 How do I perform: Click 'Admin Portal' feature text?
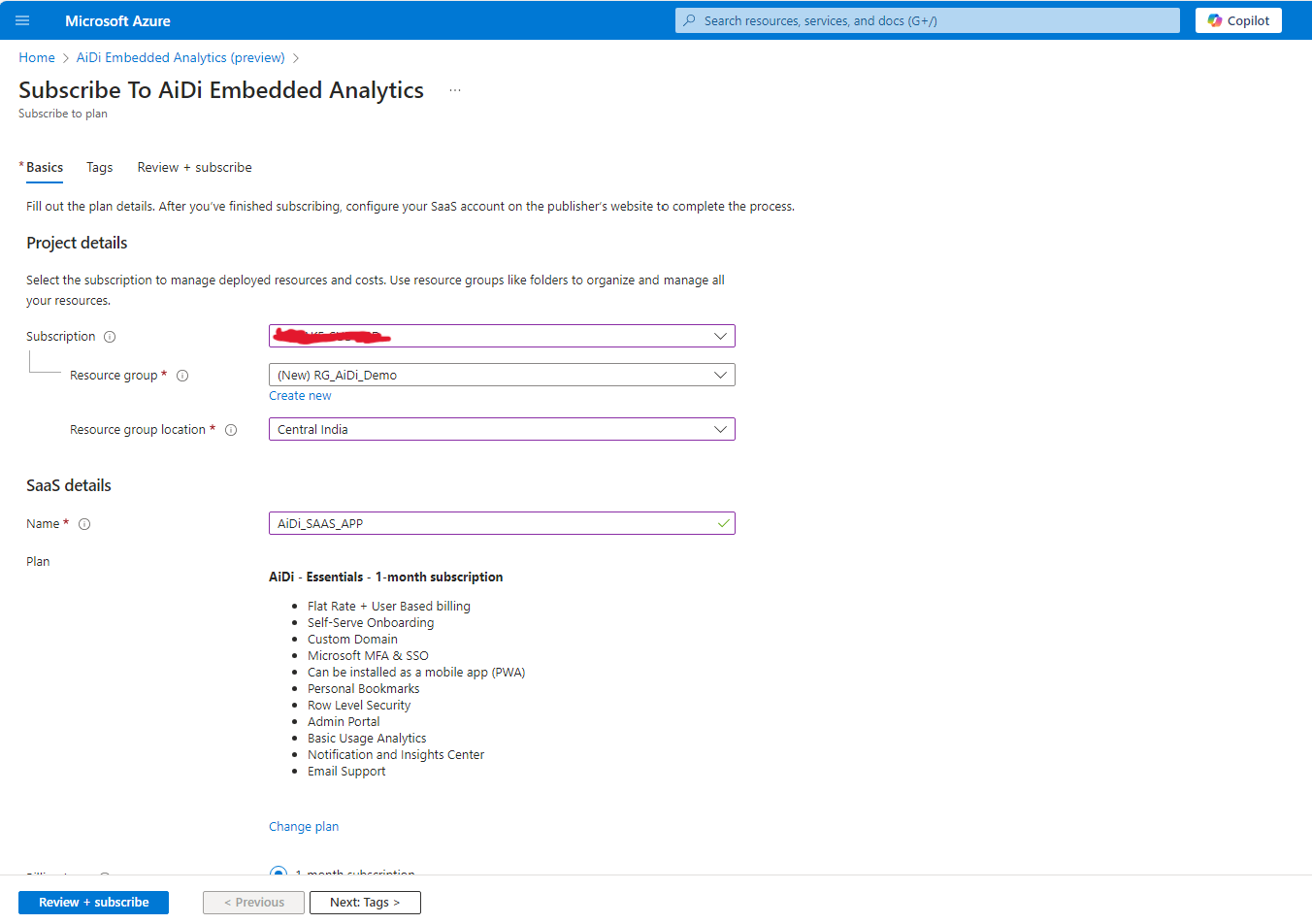[x=344, y=721]
